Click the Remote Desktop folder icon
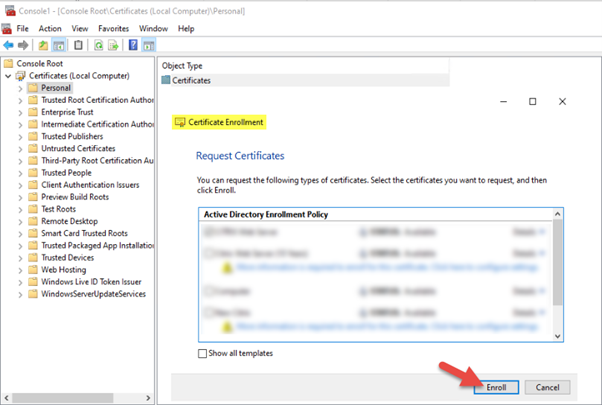The height and width of the screenshot is (405, 602). tap(33, 221)
